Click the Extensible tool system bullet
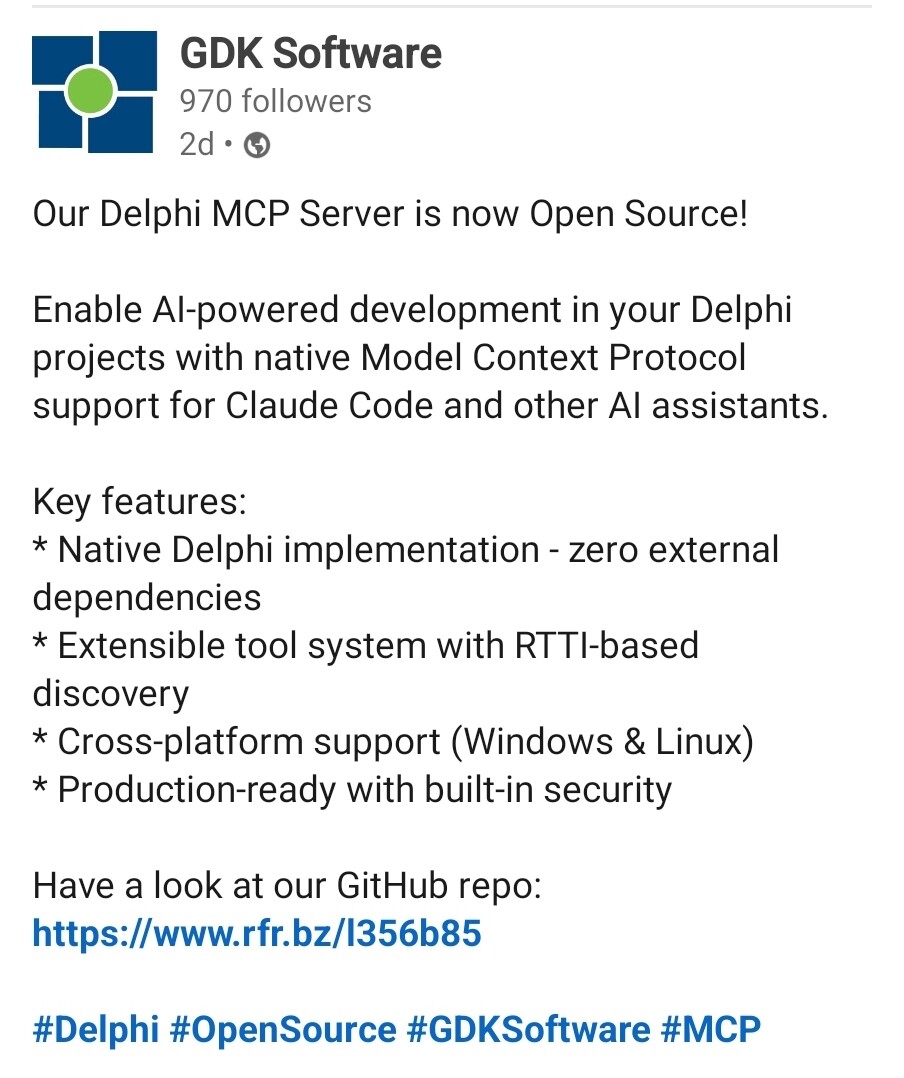 coord(366,669)
